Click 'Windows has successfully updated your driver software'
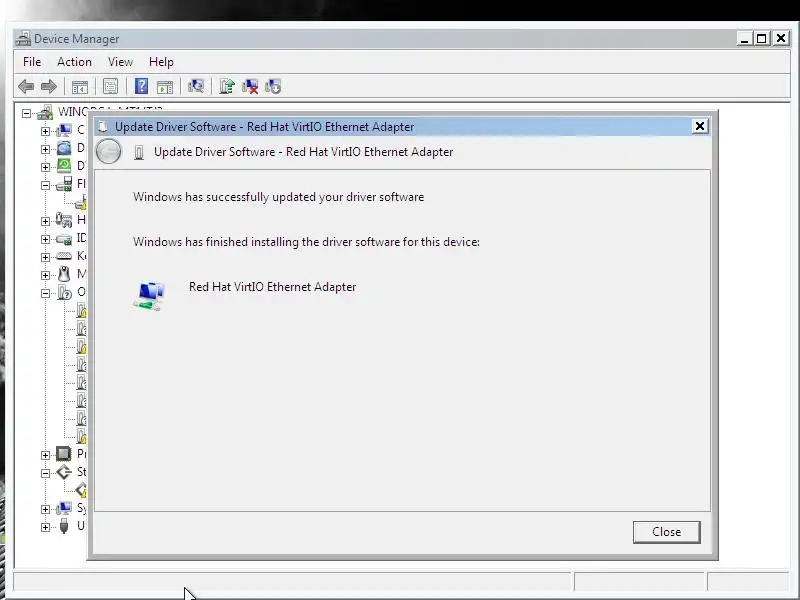This screenshot has width=800, height=600. [x=279, y=197]
